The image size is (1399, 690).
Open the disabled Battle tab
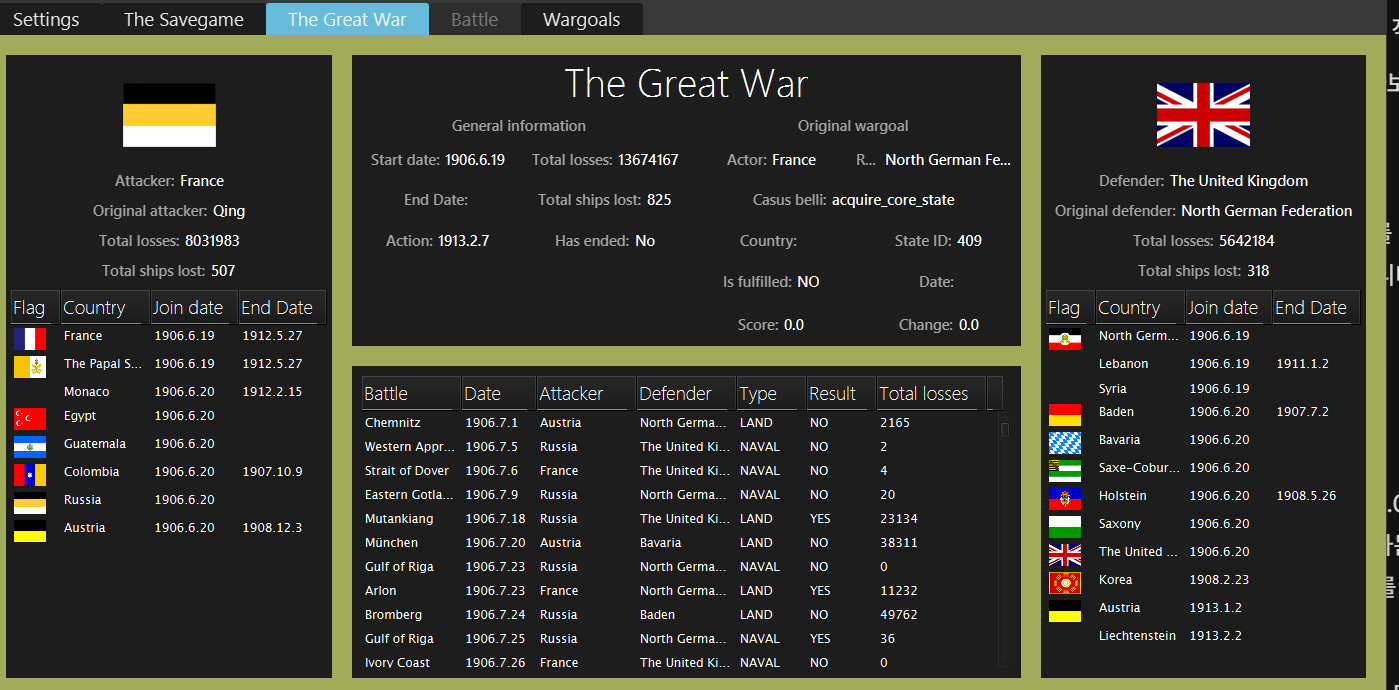474,19
